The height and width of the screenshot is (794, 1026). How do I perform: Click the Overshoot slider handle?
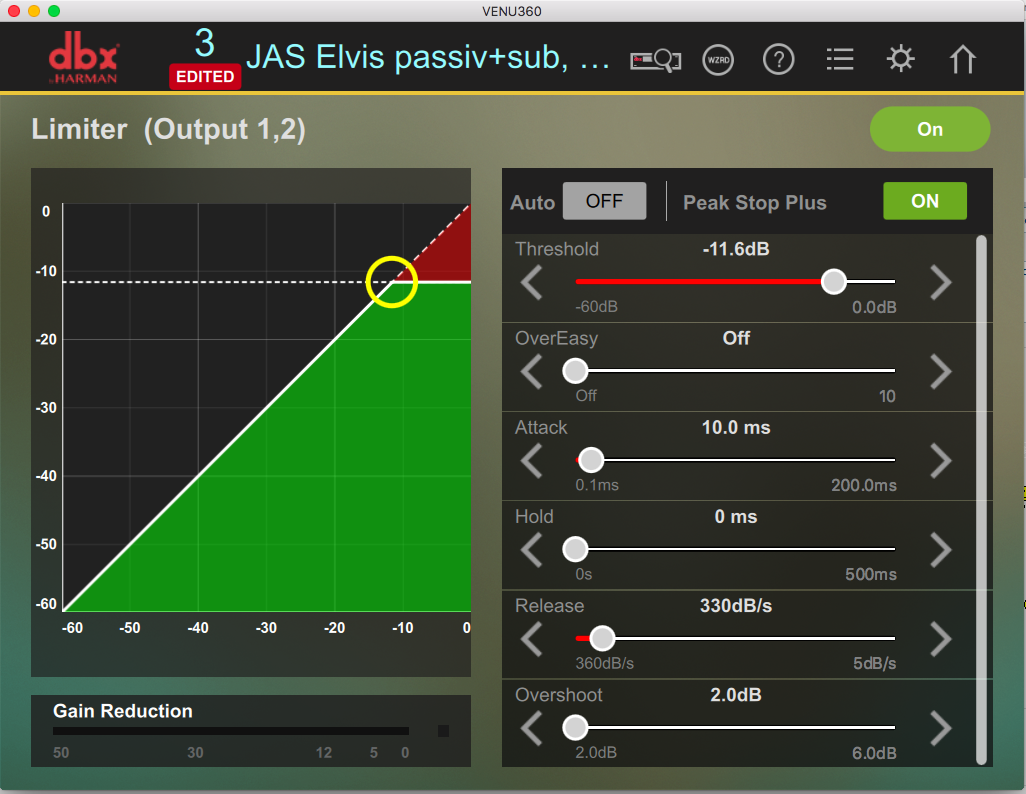(x=575, y=728)
